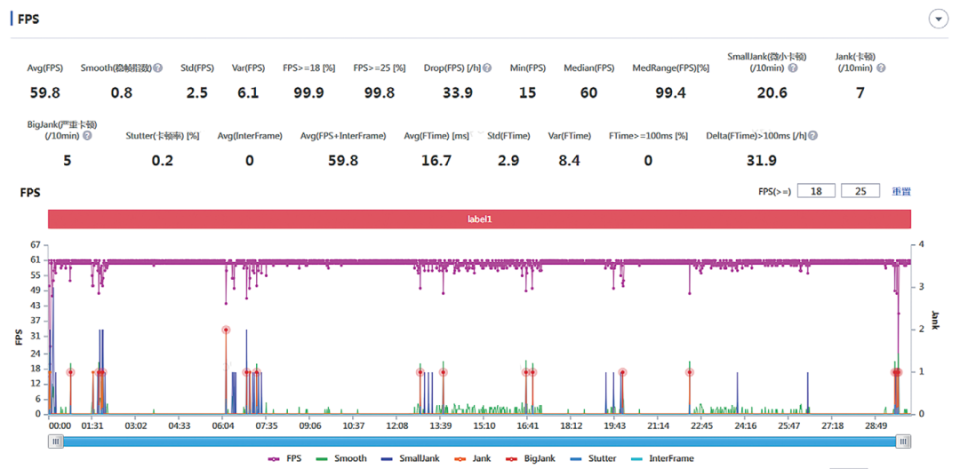The height and width of the screenshot is (469, 960).
Task: Click the Var(FPS) value 6.1
Action: point(248,93)
